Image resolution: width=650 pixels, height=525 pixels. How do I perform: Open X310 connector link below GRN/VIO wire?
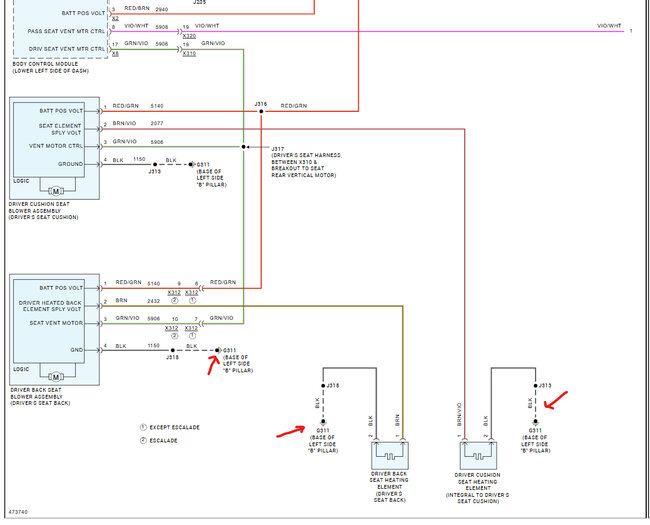click(x=189, y=54)
